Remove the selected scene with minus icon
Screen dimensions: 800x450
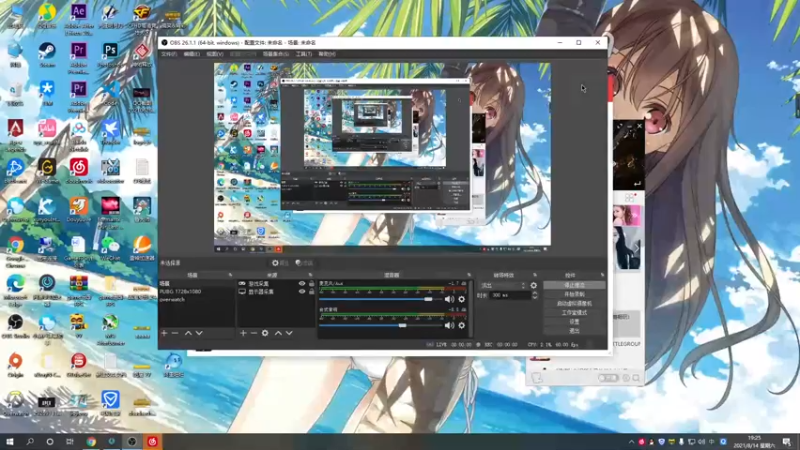(175, 333)
